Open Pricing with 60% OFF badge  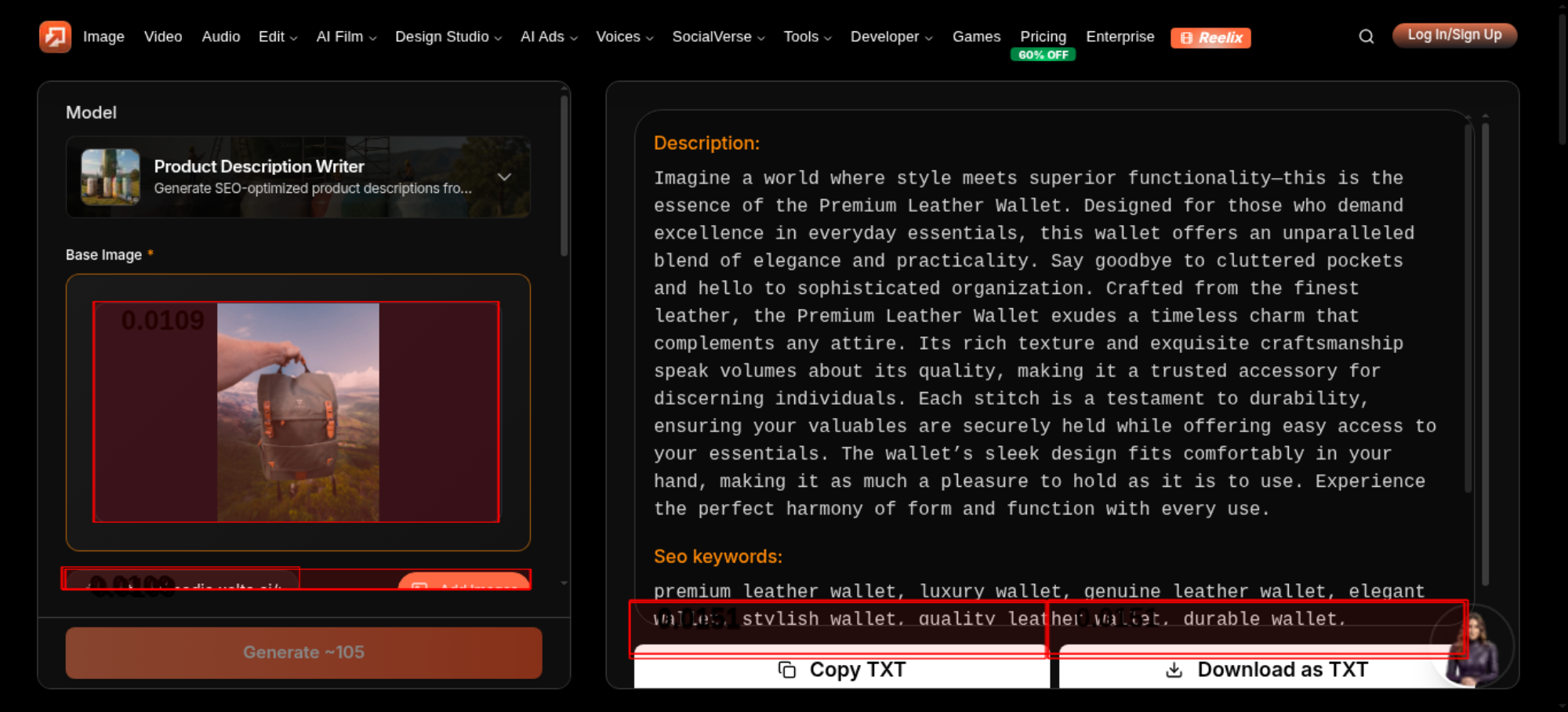[x=1043, y=44]
